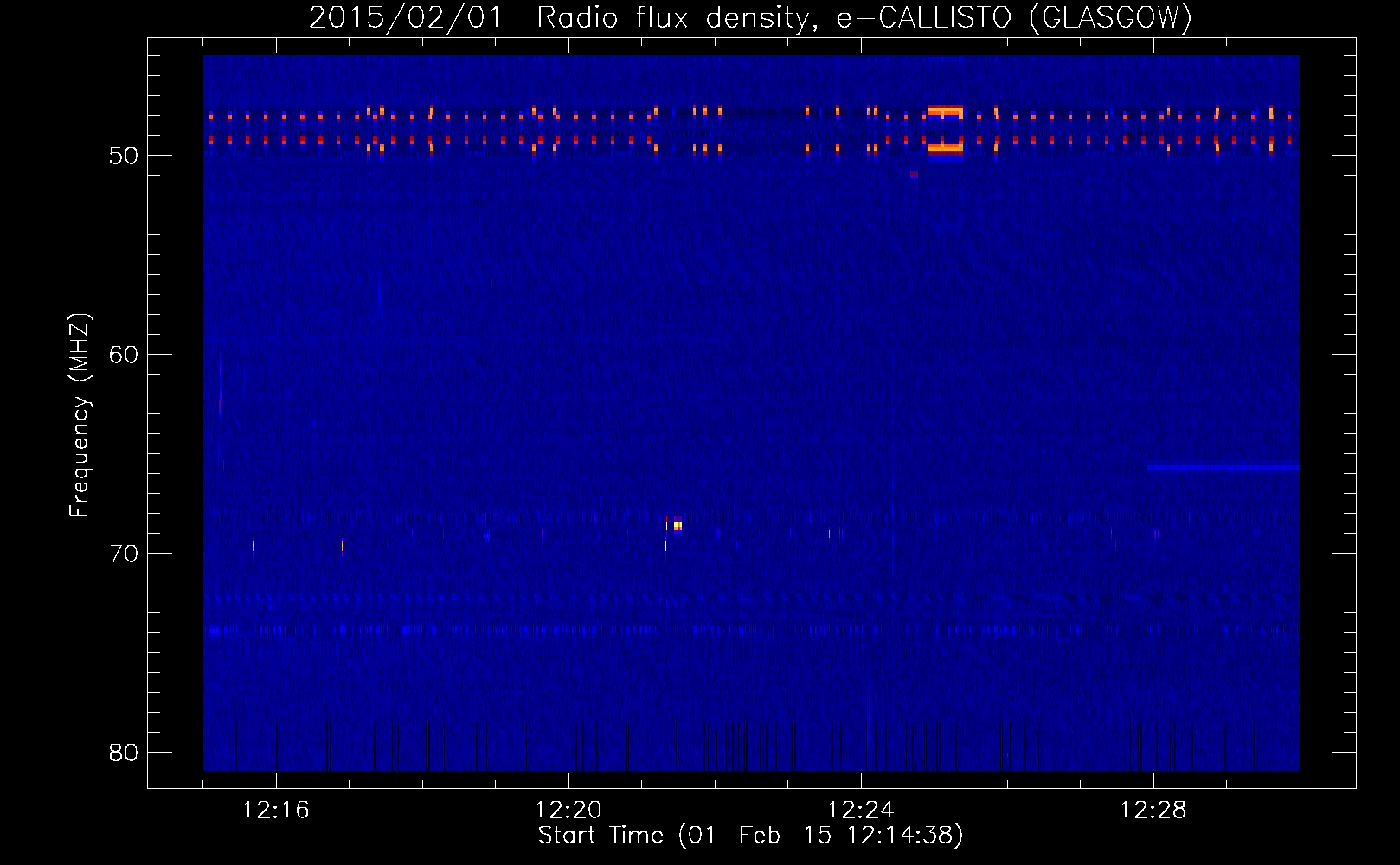Click the 80 frequency tick label
Image resolution: width=1400 pixels, height=865 pixels.
(124, 753)
